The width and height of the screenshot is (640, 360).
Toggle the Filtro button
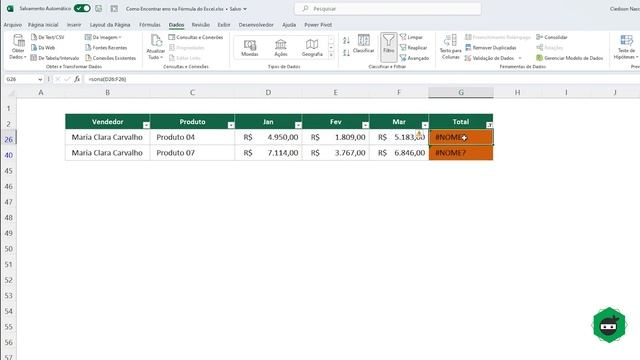tap(389, 47)
